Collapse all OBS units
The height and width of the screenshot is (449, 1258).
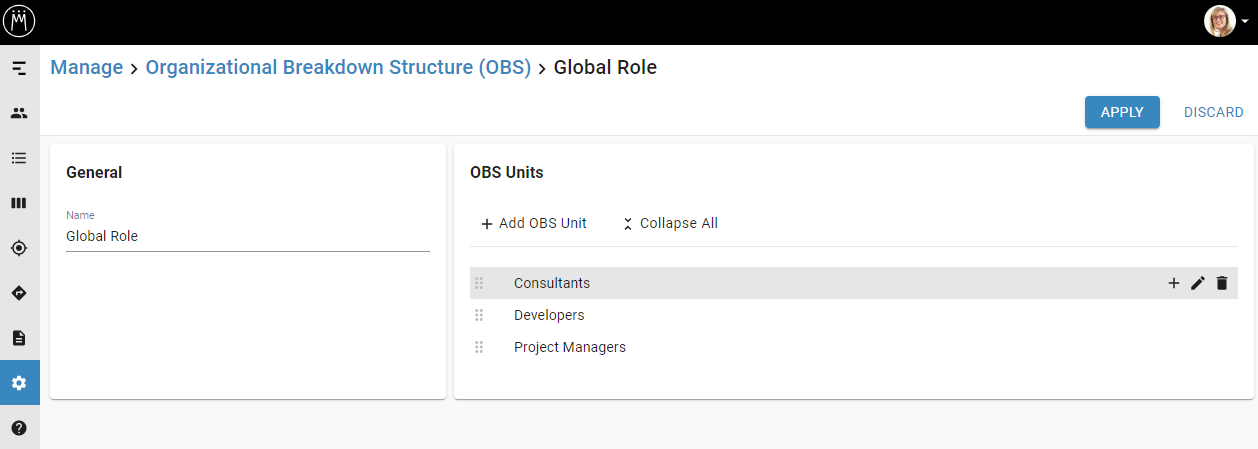pyautogui.click(x=669, y=223)
